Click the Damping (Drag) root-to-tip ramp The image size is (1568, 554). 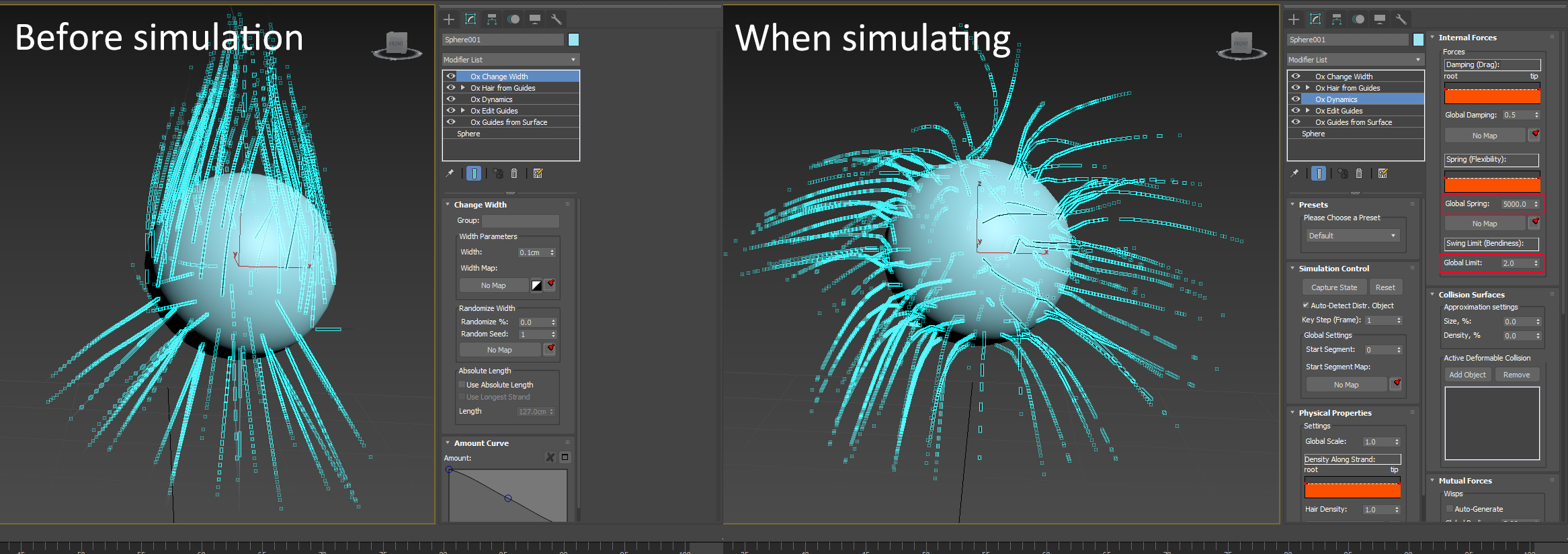point(1492,95)
